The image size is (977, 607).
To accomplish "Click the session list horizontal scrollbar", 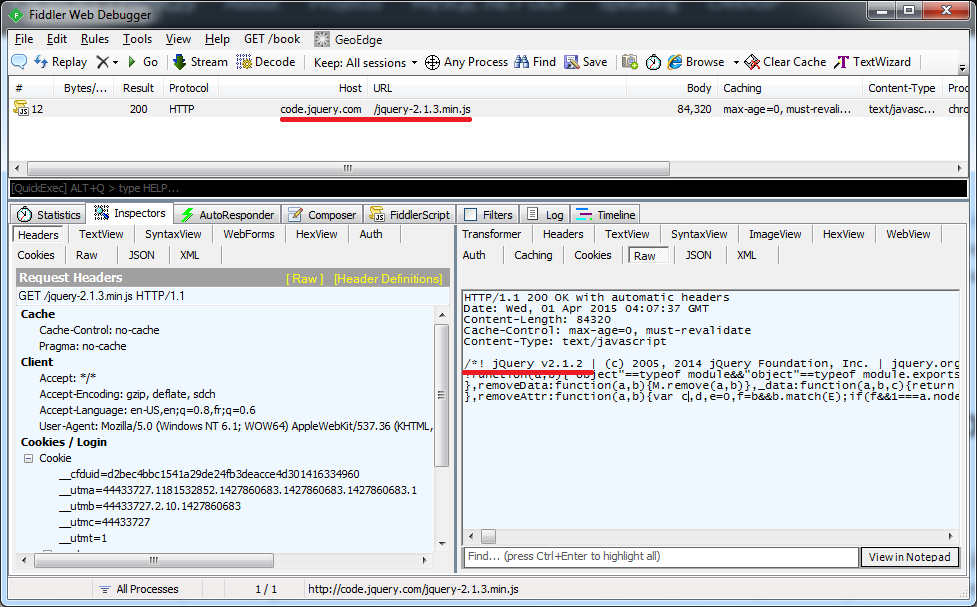I will point(348,168).
